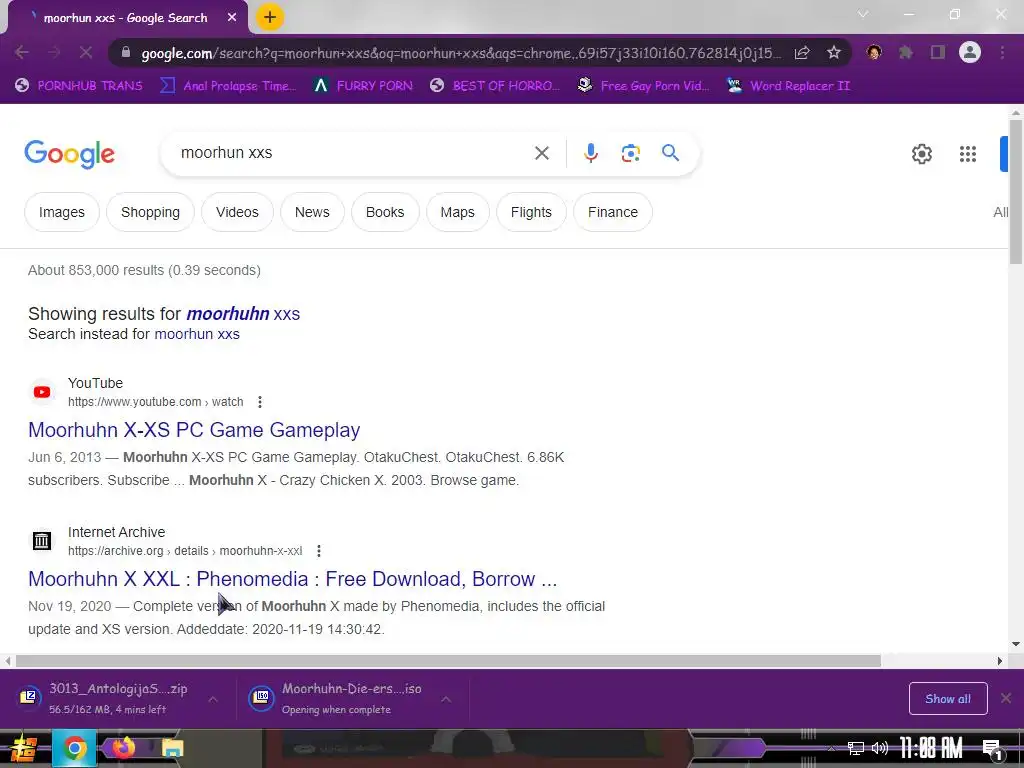This screenshot has width=1024, height=768.
Task: Go to the Google logo homepage
Action: 69,154
